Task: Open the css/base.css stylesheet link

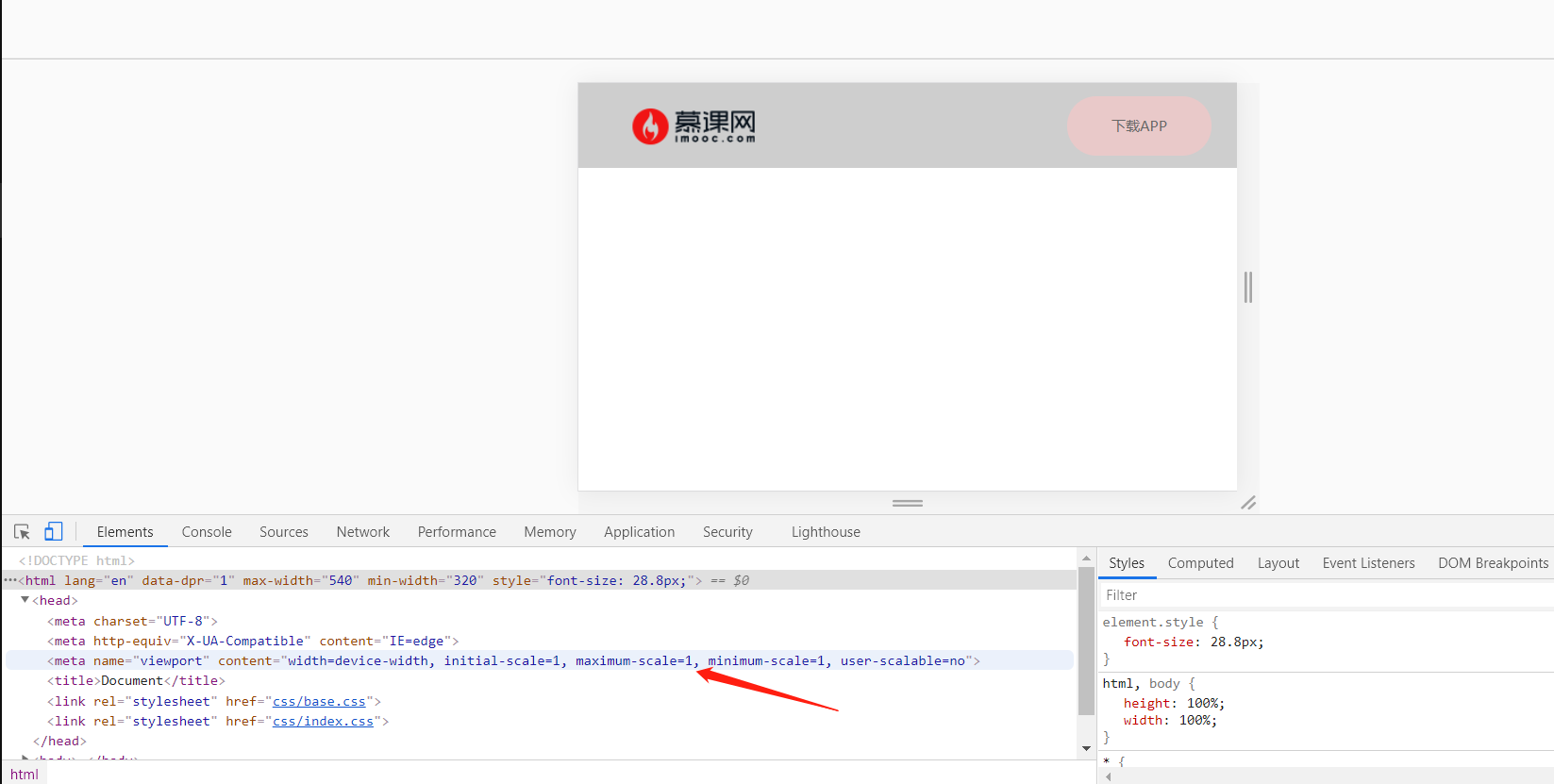Action: point(319,701)
